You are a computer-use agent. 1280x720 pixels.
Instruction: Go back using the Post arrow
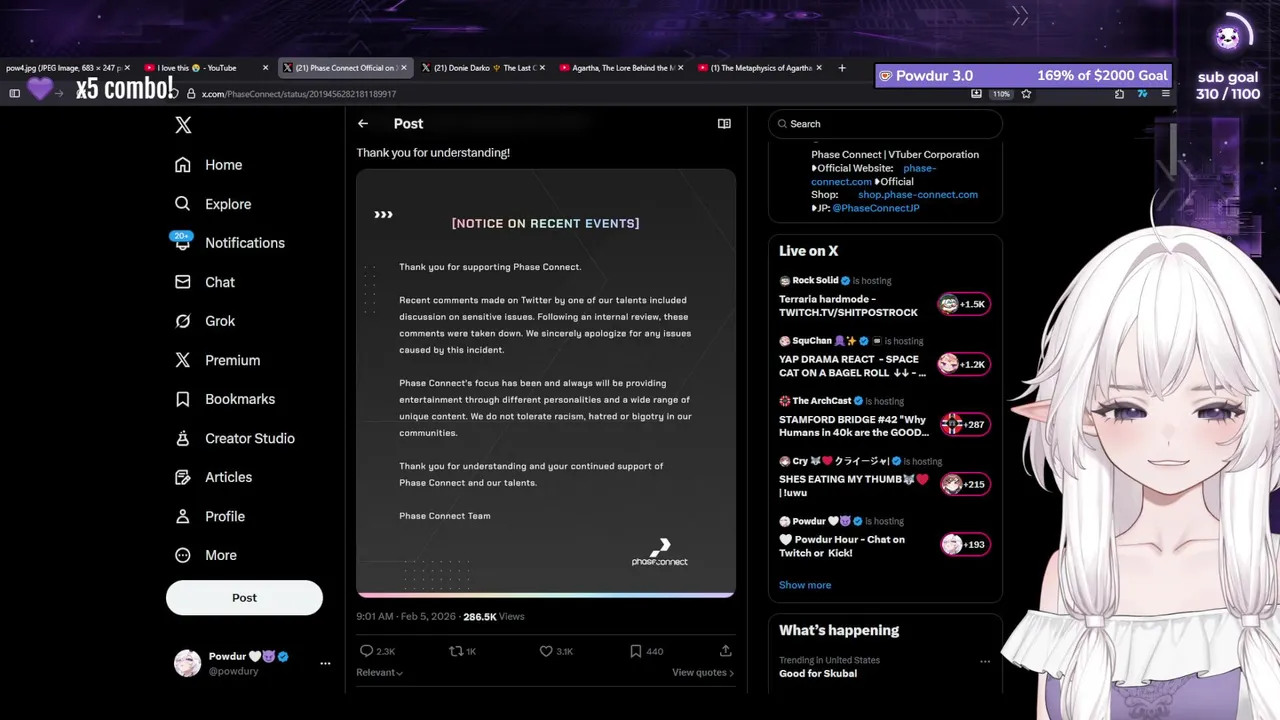[x=363, y=124]
